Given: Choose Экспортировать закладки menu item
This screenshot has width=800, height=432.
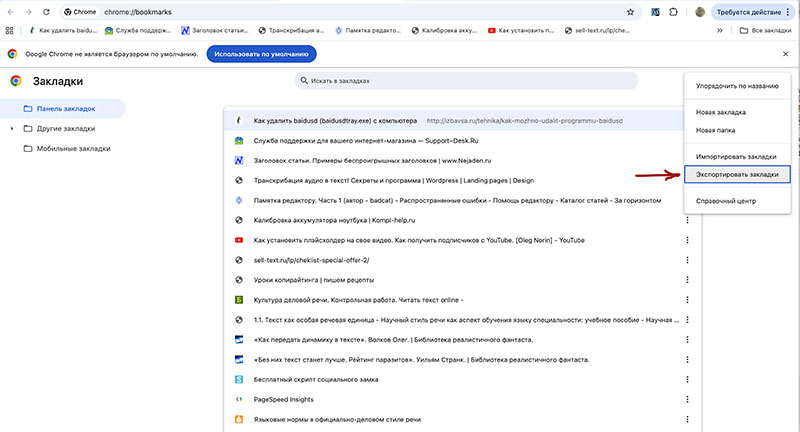Looking at the screenshot, I should 737,174.
